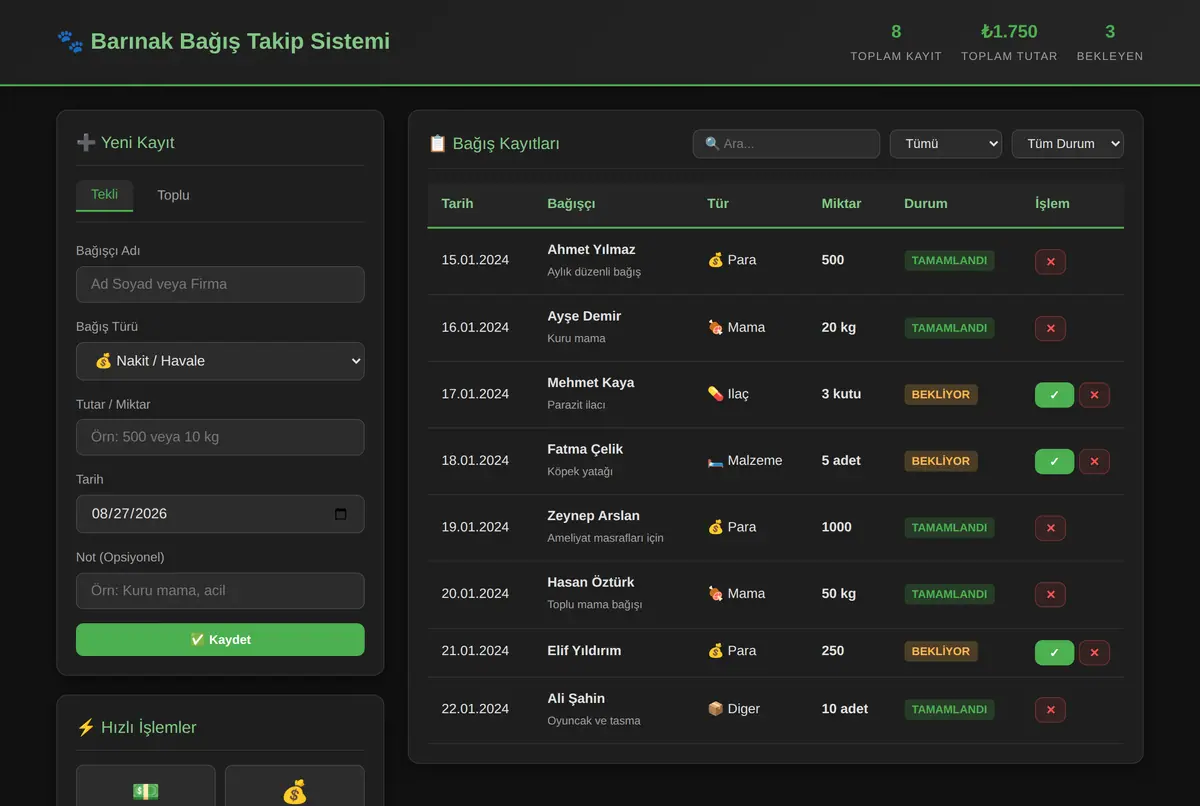
Task: Delete Ali Şahin donation record
Action: [1050, 710]
